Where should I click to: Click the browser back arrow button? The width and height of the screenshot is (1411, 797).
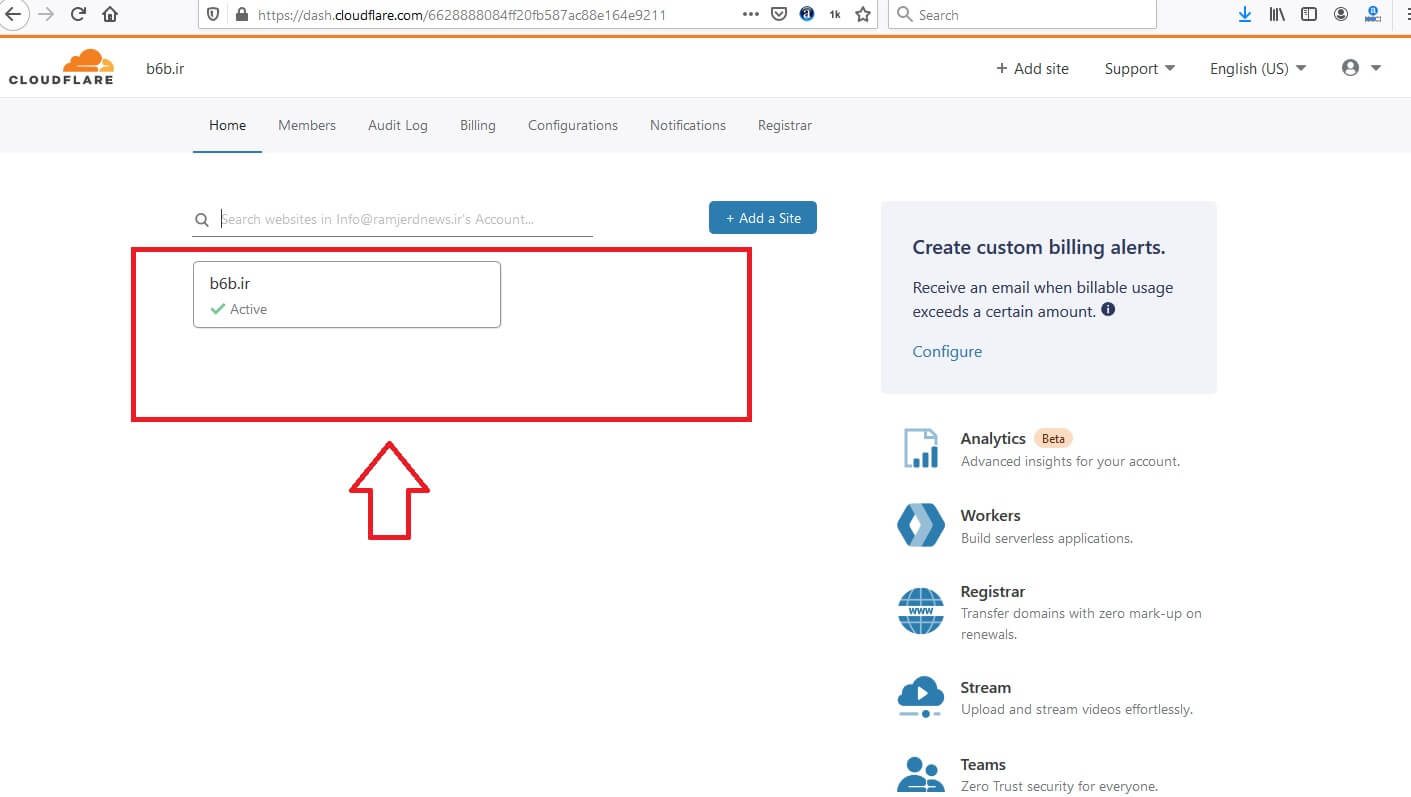tap(12, 14)
